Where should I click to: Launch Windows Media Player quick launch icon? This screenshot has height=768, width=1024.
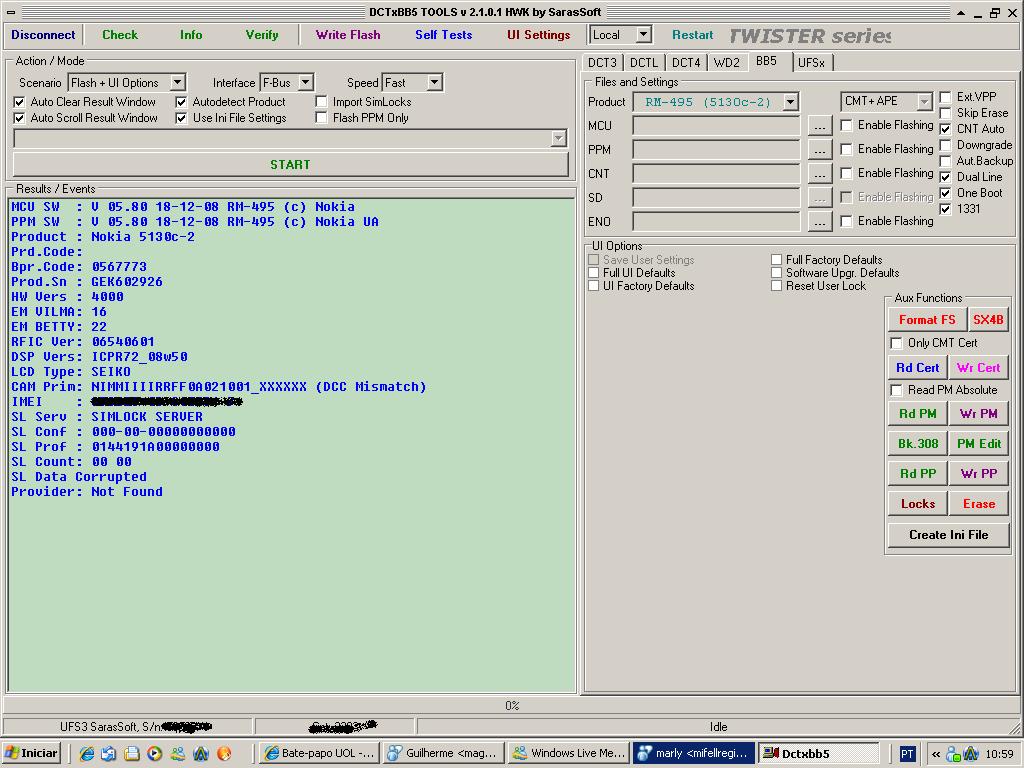[155, 753]
